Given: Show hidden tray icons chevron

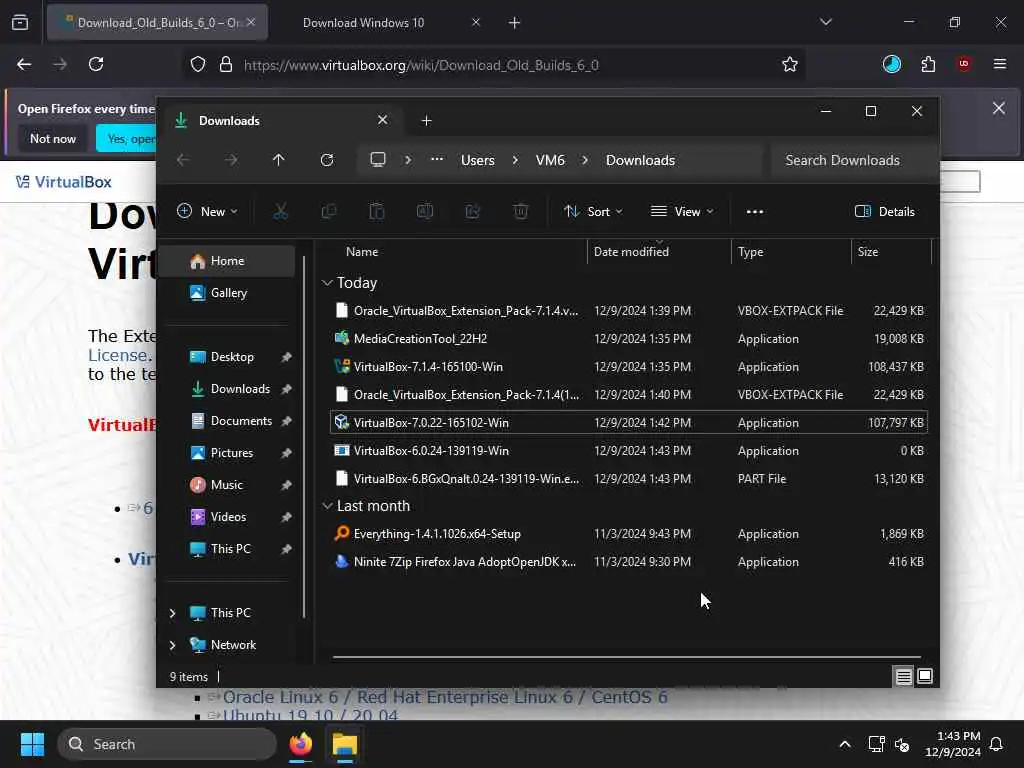Looking at the screenshot, I should click(844, 744).
